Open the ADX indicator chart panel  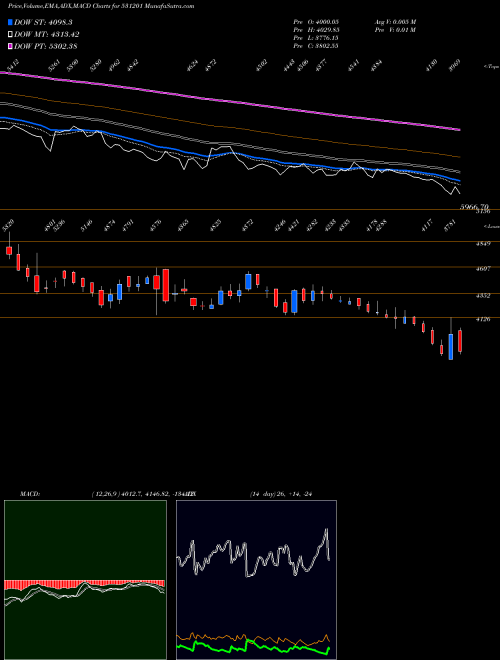256,580
